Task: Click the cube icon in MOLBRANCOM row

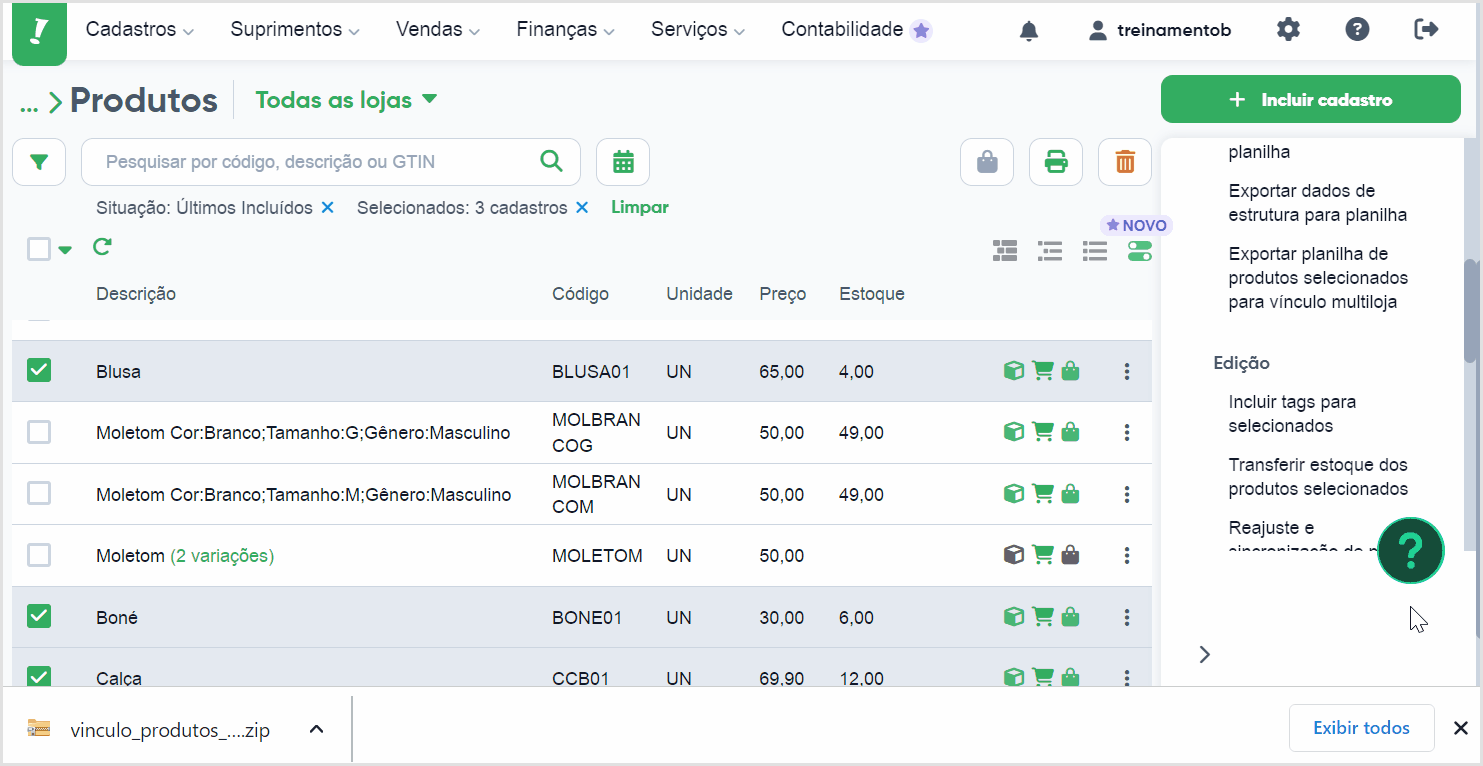Action: point(1014,494)
